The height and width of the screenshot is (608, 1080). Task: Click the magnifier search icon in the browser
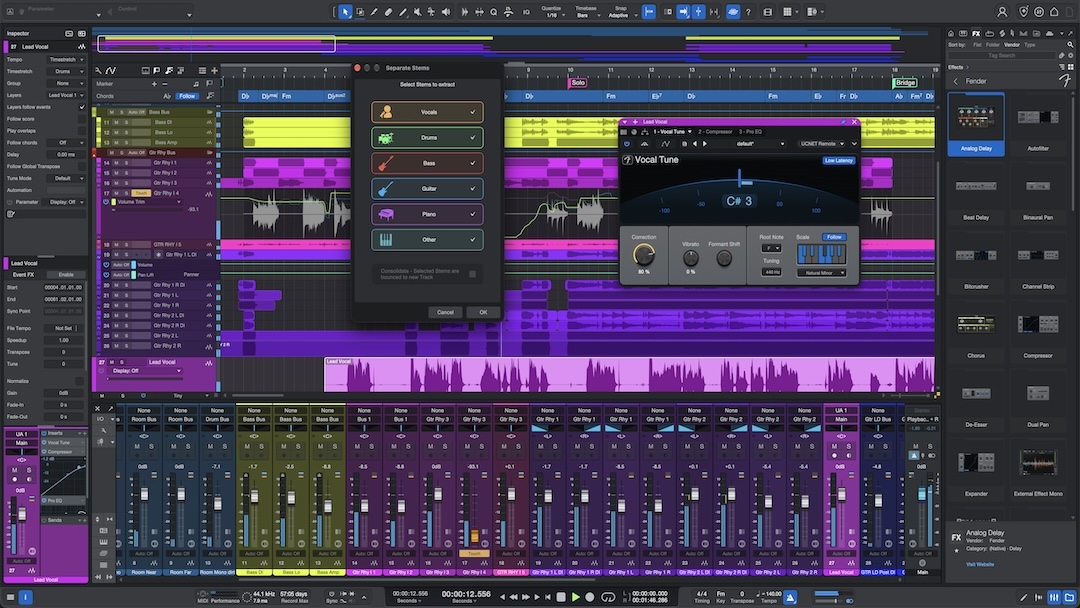[1070, 45]
